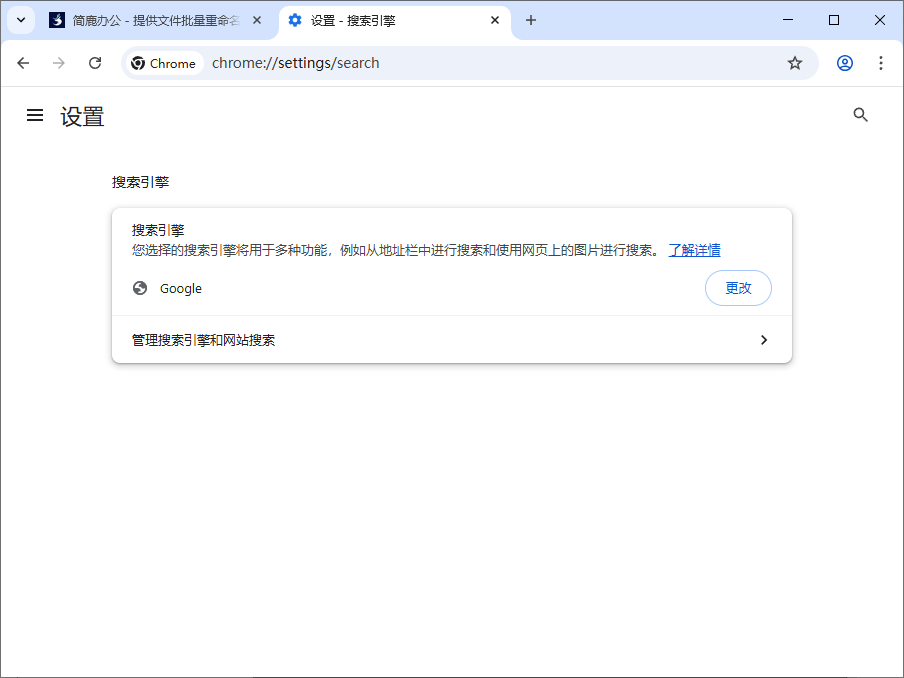Open the 了解详情 link
This screenshot has height=678, width=904.
click(694, 250)
